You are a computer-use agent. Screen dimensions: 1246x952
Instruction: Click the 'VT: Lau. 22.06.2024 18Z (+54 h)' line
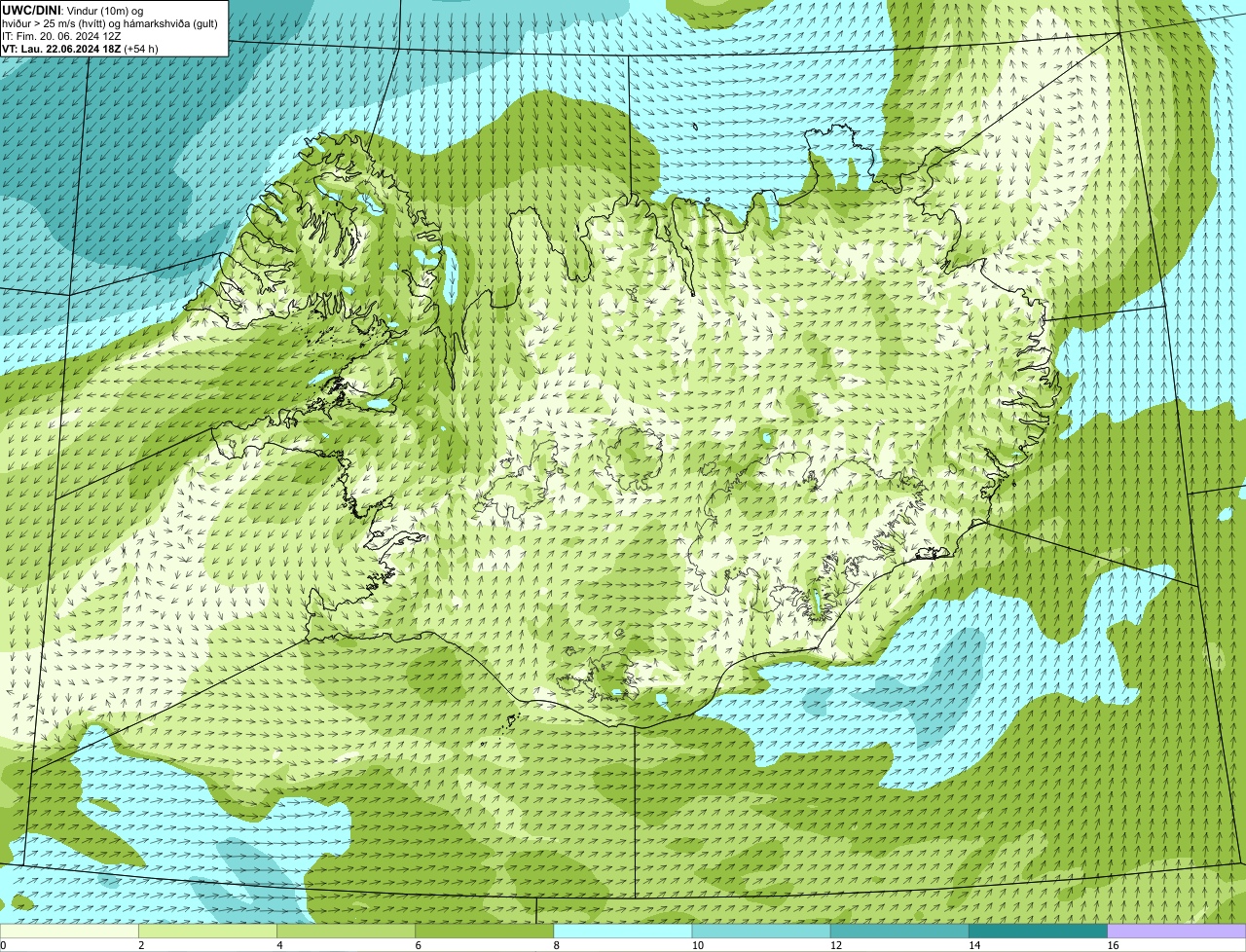tap(80, 49)
